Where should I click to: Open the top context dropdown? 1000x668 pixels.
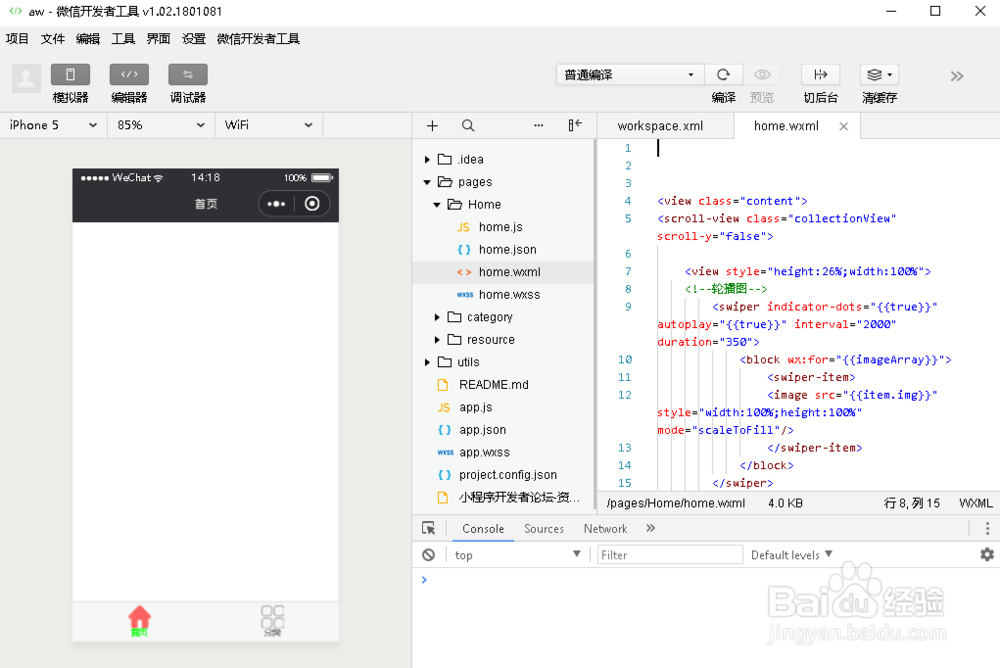coord(517,555)
